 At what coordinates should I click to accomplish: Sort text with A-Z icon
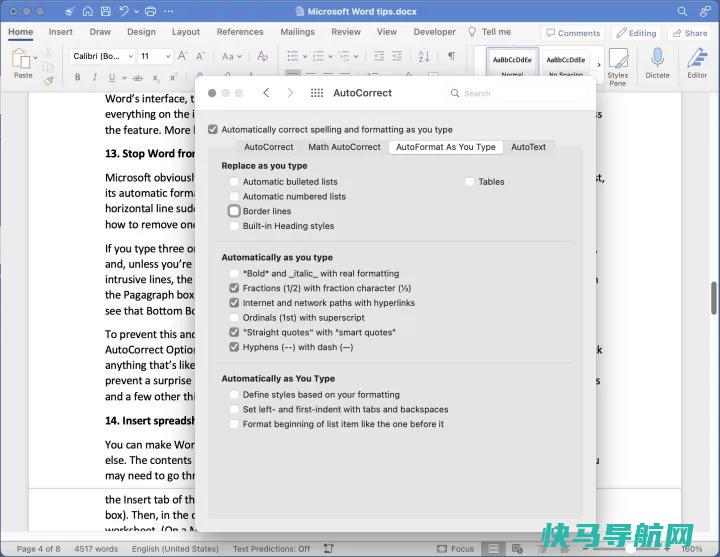pyautogui.click(x=424, y=56)
